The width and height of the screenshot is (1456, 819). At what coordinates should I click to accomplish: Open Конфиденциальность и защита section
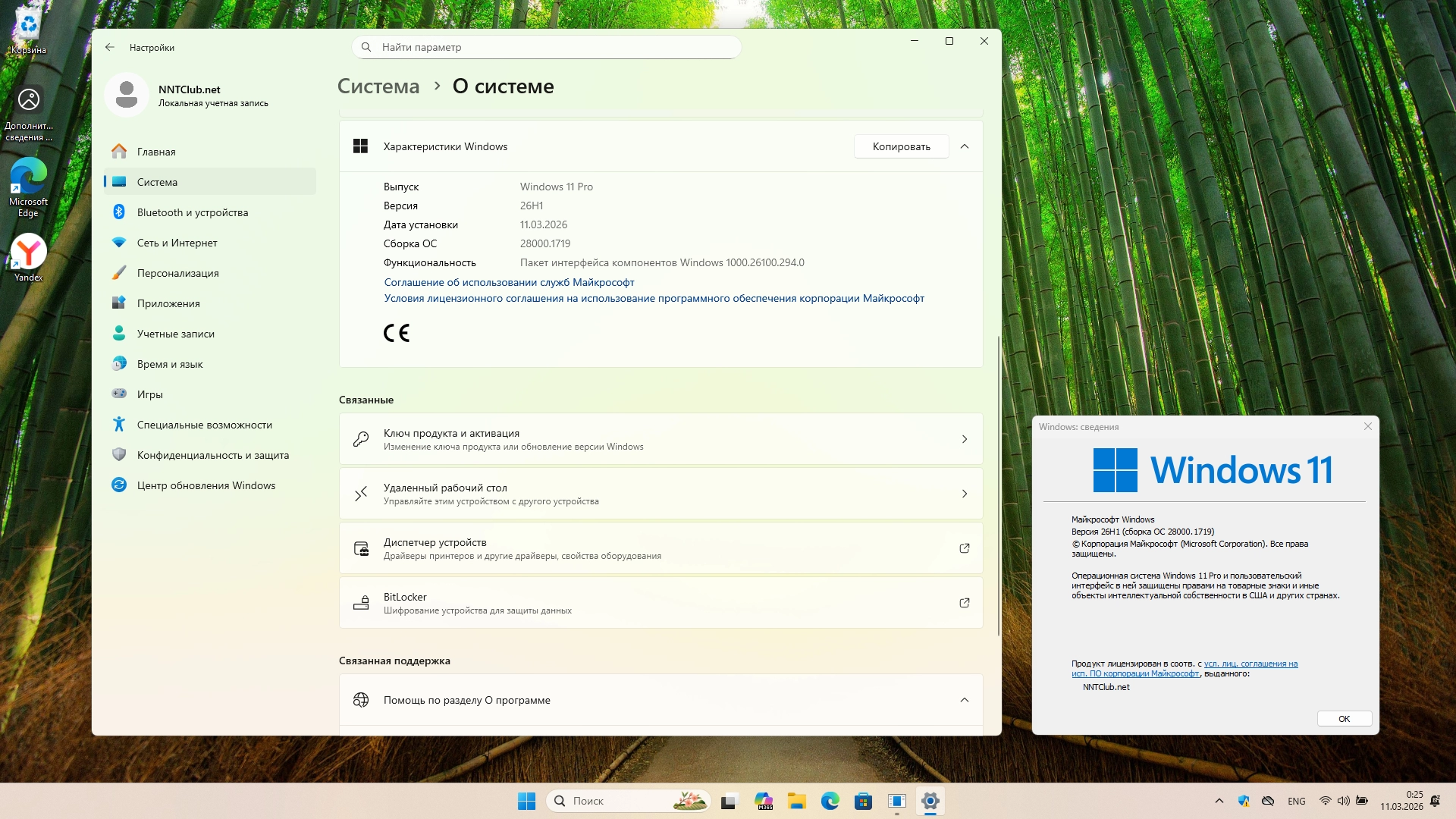pyautogui.click(x=212, y=455)
